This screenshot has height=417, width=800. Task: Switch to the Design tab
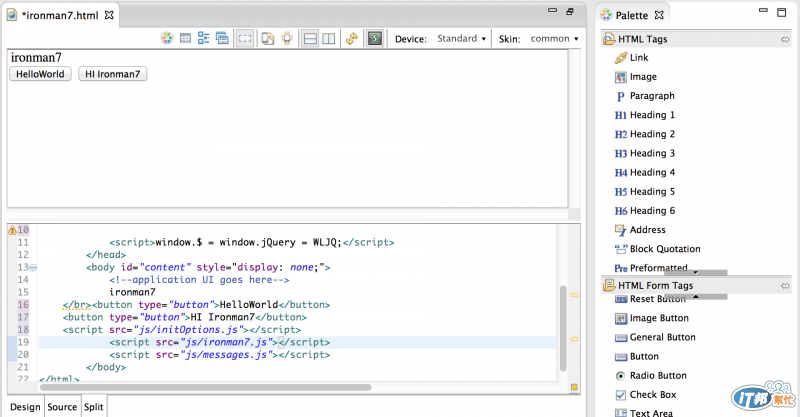pos(25,407)
